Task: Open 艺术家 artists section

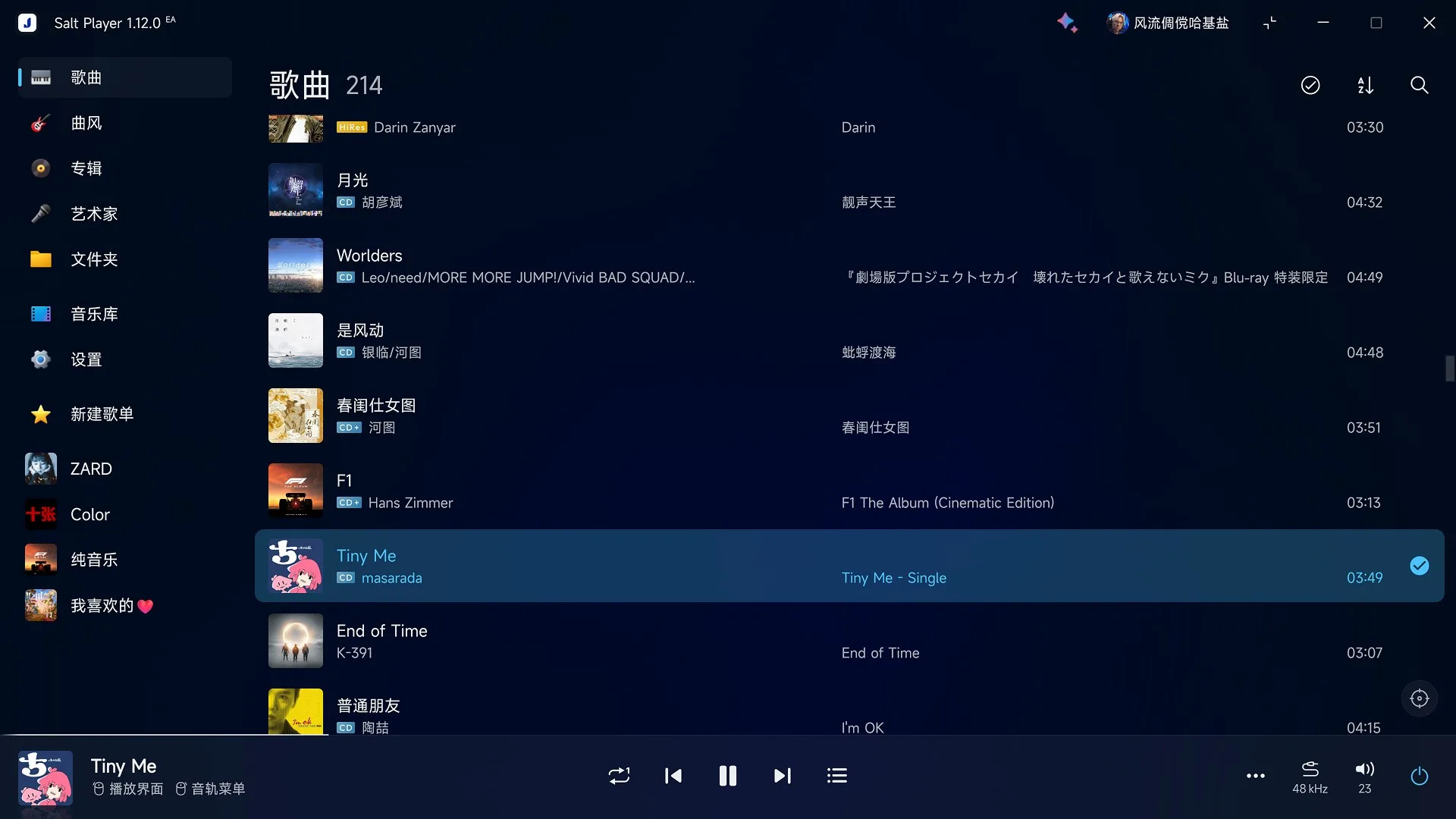Action: (125, 214)
